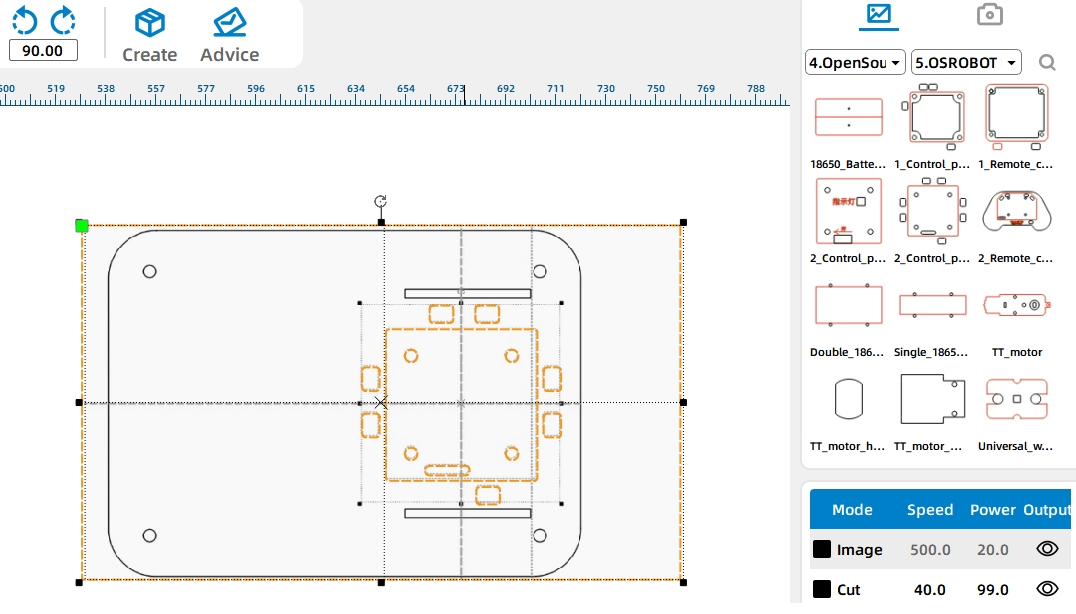Click the top-right corner selection handle

(683, 222)
